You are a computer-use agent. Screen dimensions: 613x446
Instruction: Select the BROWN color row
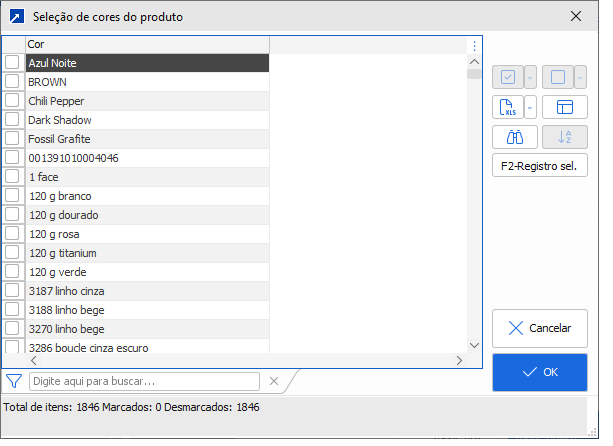tap(147, 82)
